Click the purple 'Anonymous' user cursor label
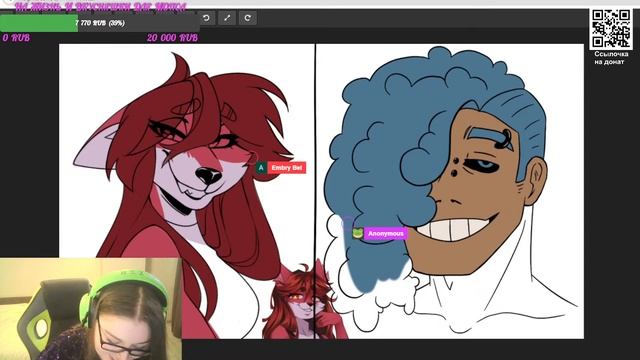Image resolution: width=640 pixels, height=360 pixels. pyautogui.click(x=386, y=234)
